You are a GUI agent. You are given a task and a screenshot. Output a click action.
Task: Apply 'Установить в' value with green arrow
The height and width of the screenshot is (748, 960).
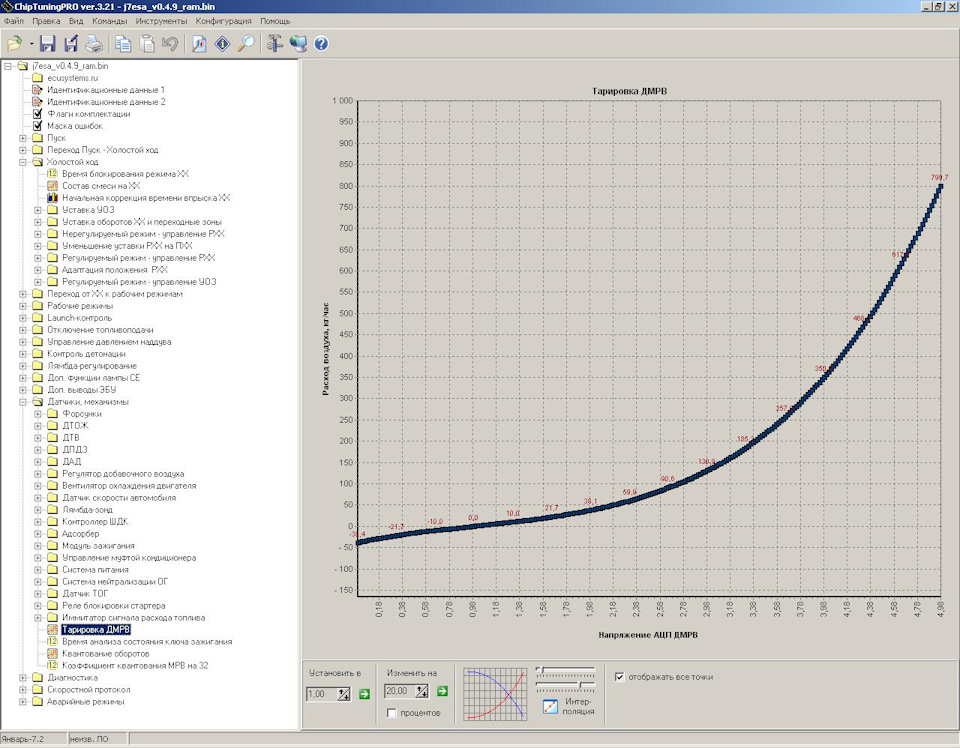coord(364,693)
